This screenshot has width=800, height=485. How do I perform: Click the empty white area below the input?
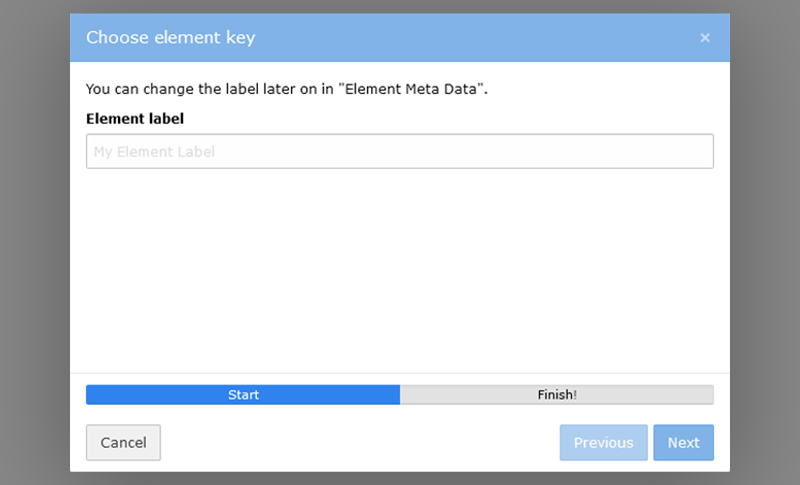(x=399, y=270)
